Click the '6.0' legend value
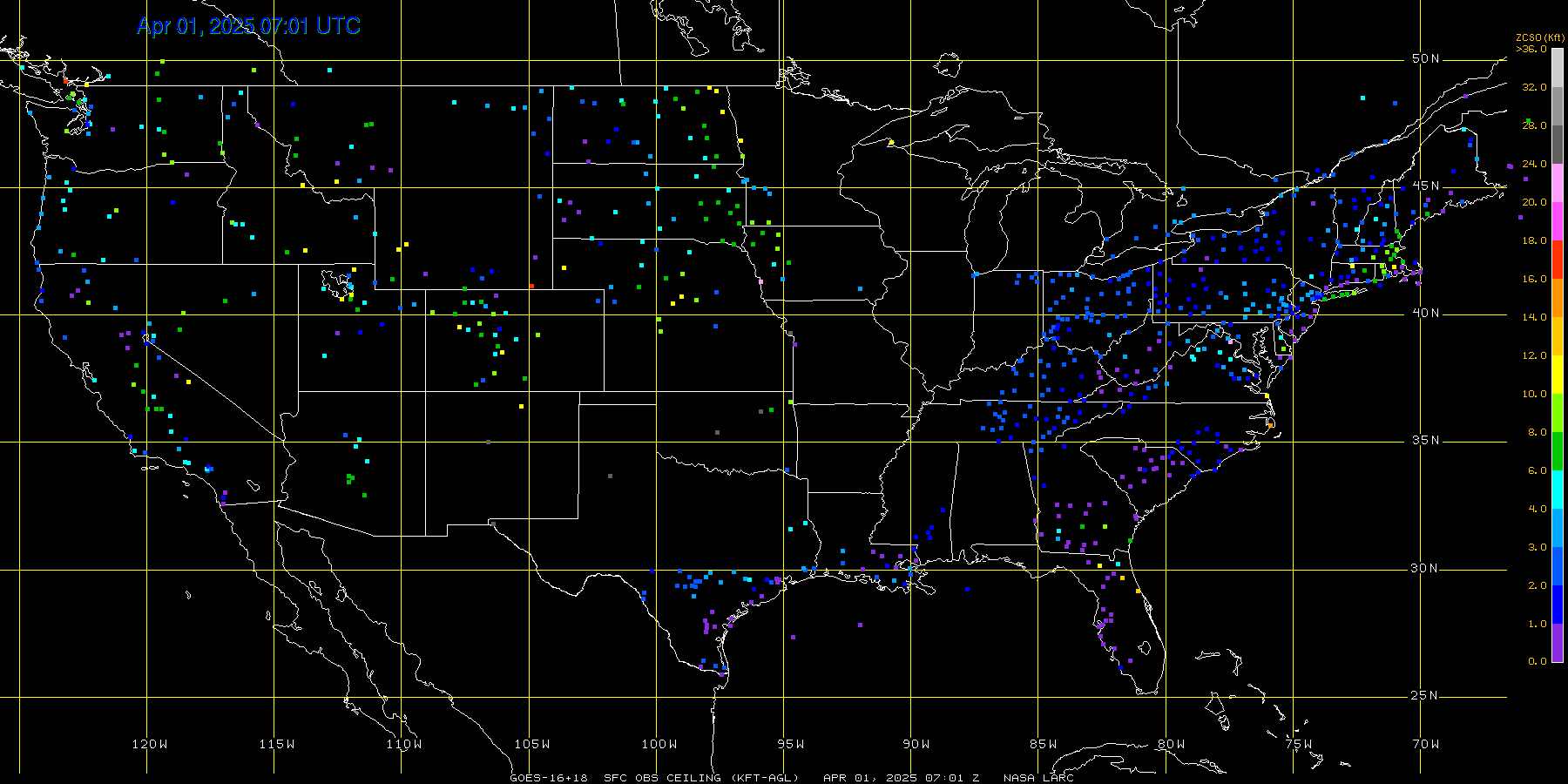 click(1538, 470)
